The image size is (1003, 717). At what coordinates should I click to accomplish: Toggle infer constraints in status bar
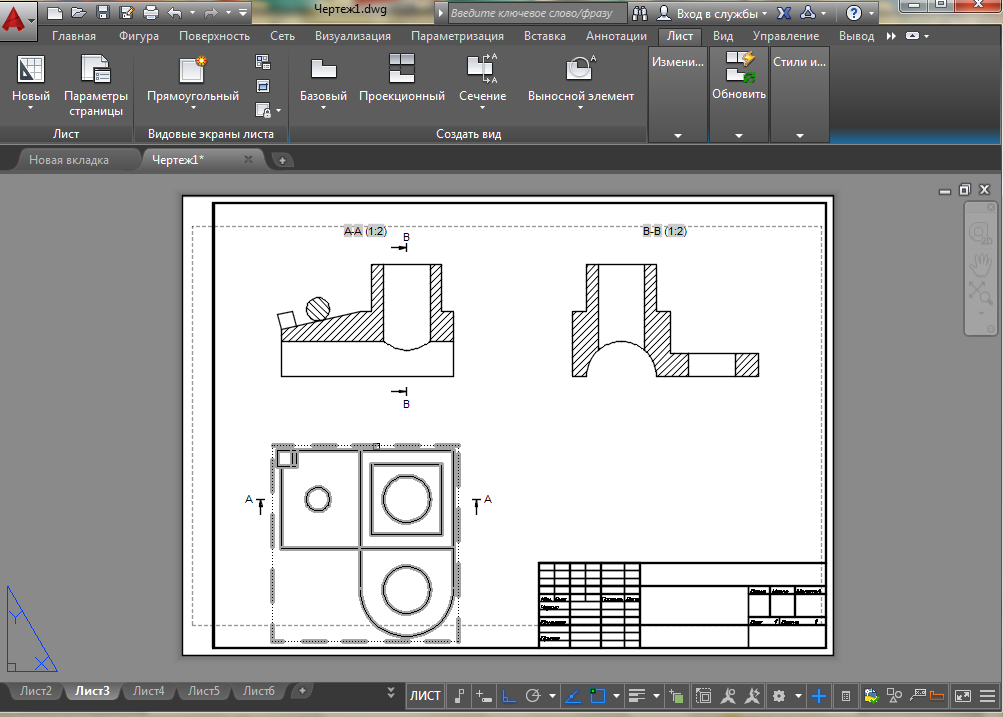(x=459, y=696)
